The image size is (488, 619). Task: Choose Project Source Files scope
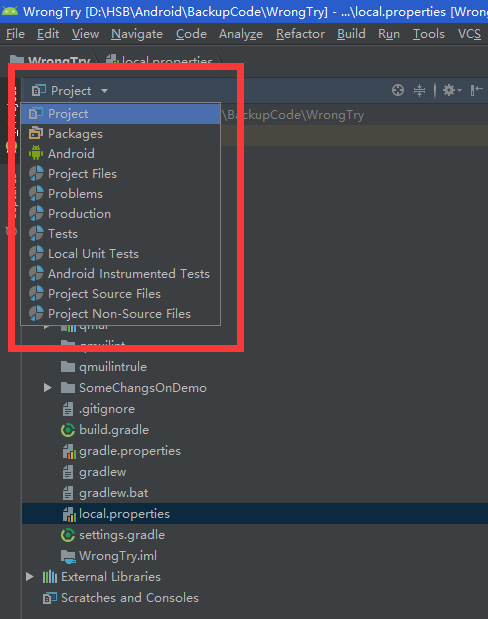coord(120,294)
